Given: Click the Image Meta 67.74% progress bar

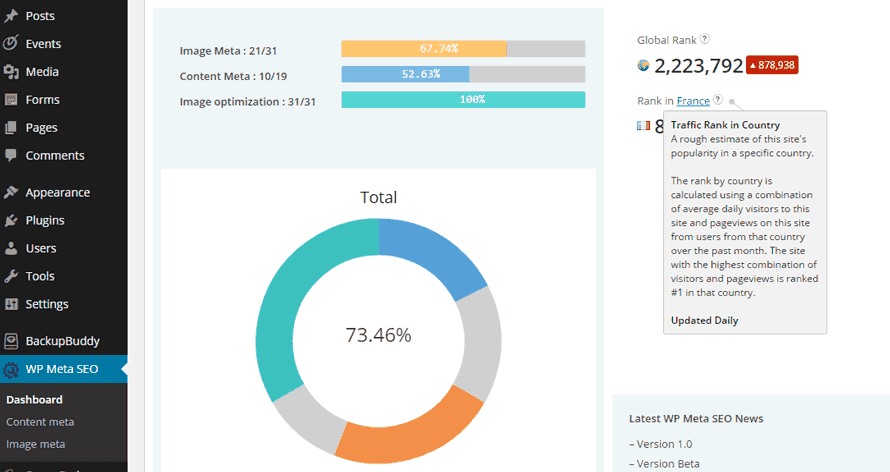Looking at the screenshot, I should (463, 49).
